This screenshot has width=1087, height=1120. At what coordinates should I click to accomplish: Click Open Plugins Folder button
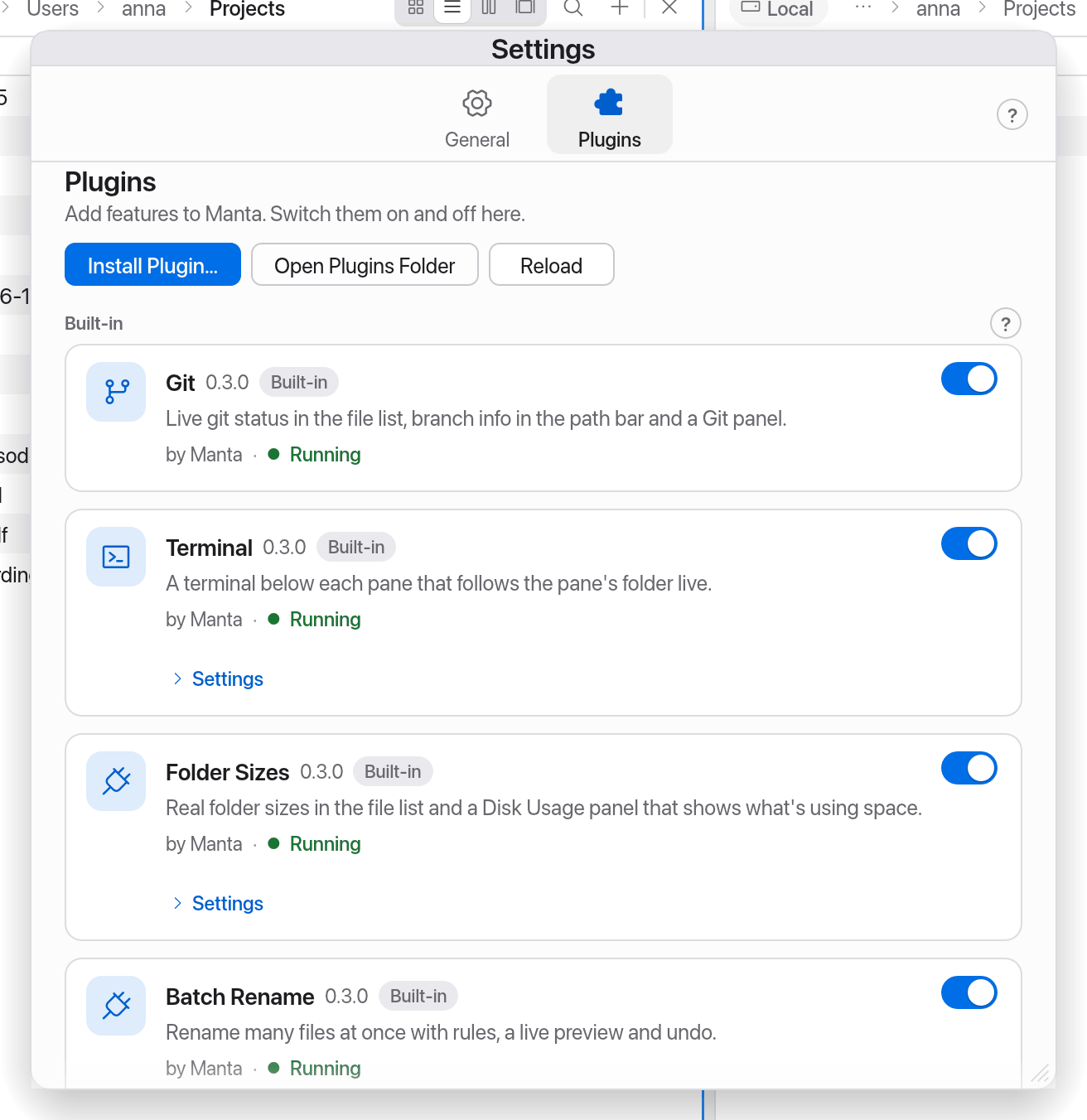(x=365, y=264)
